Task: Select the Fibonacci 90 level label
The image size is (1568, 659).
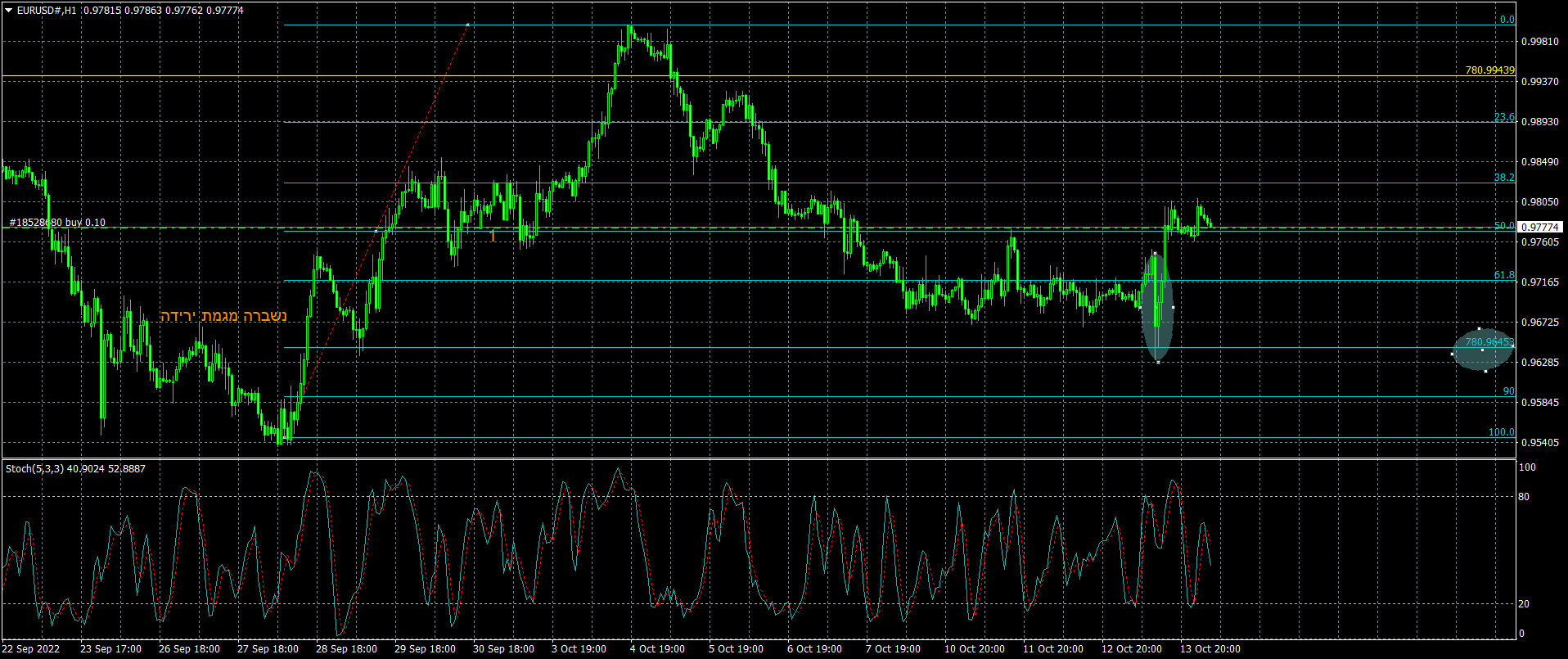Action: (1509, 391)
